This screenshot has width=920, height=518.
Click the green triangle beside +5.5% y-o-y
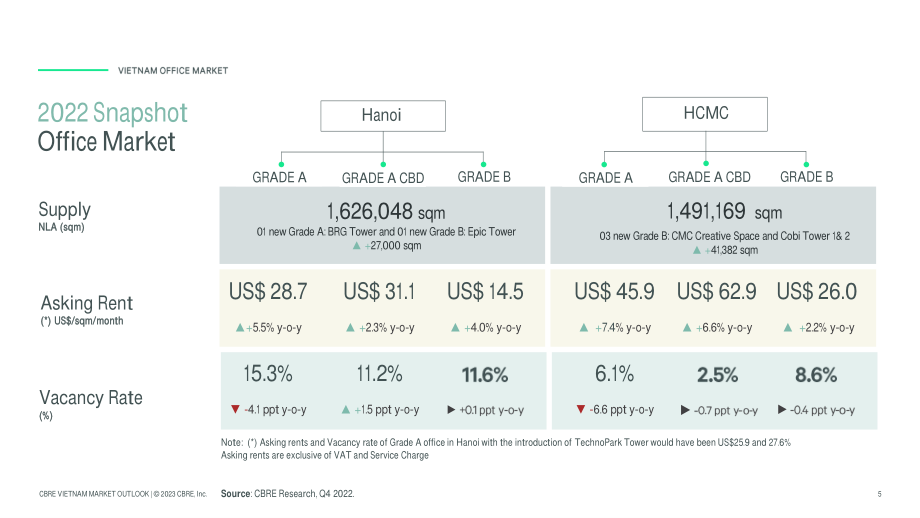coord(239,327)
